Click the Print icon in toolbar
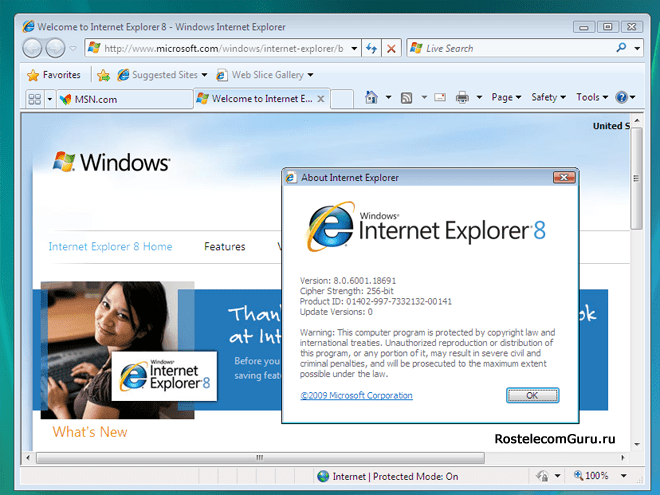Viewport: 660px width, 495px height. click(462, 98)
